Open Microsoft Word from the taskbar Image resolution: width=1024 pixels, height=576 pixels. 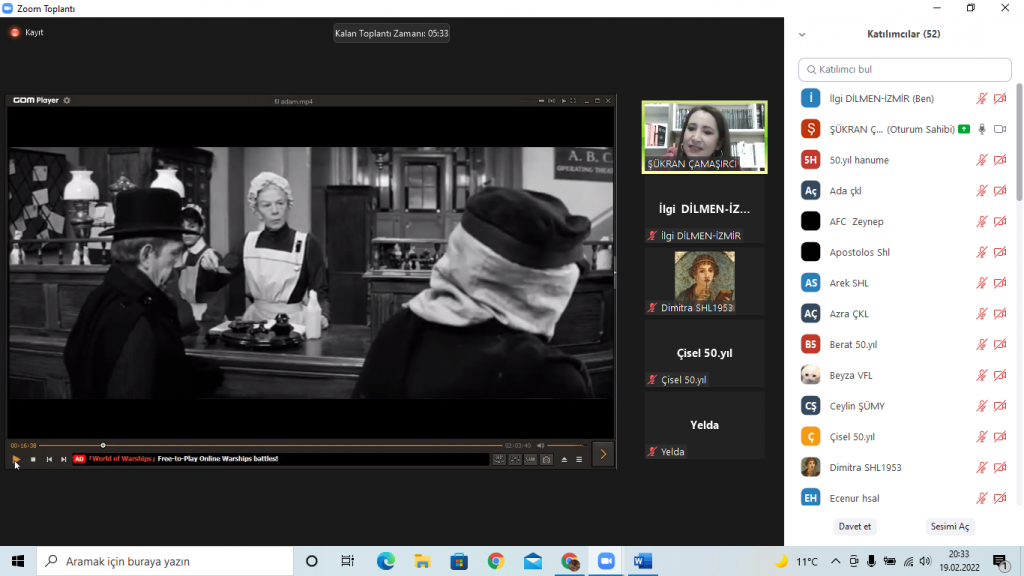(x=641, y=562)
